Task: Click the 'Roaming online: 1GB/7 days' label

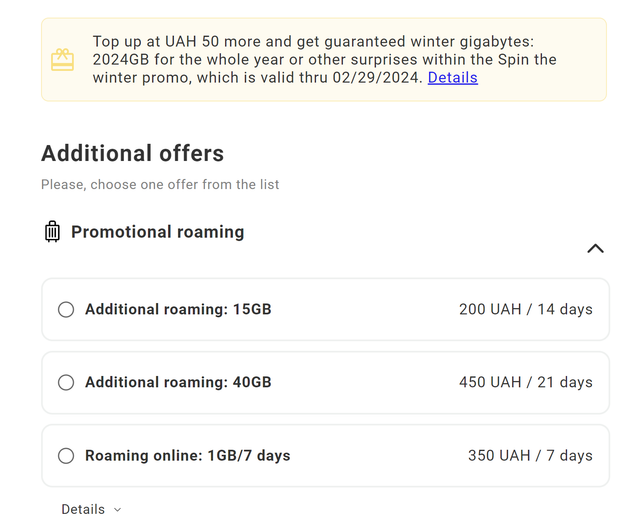Action: coord(188,456)
